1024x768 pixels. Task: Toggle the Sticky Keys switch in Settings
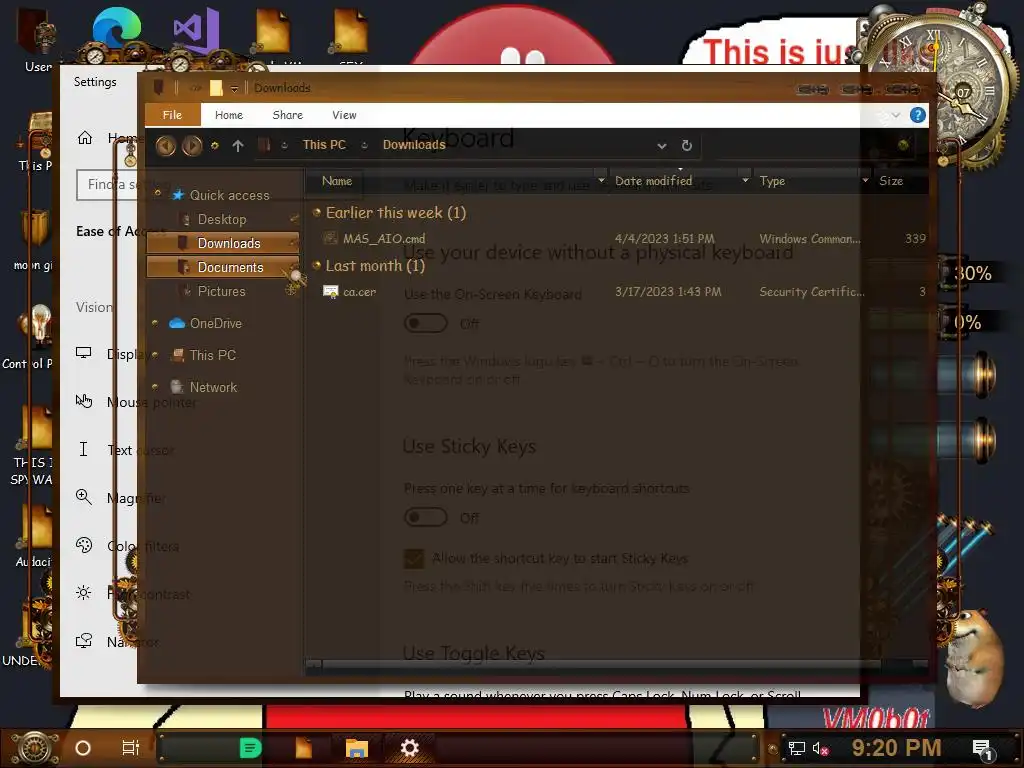point(426,517)
